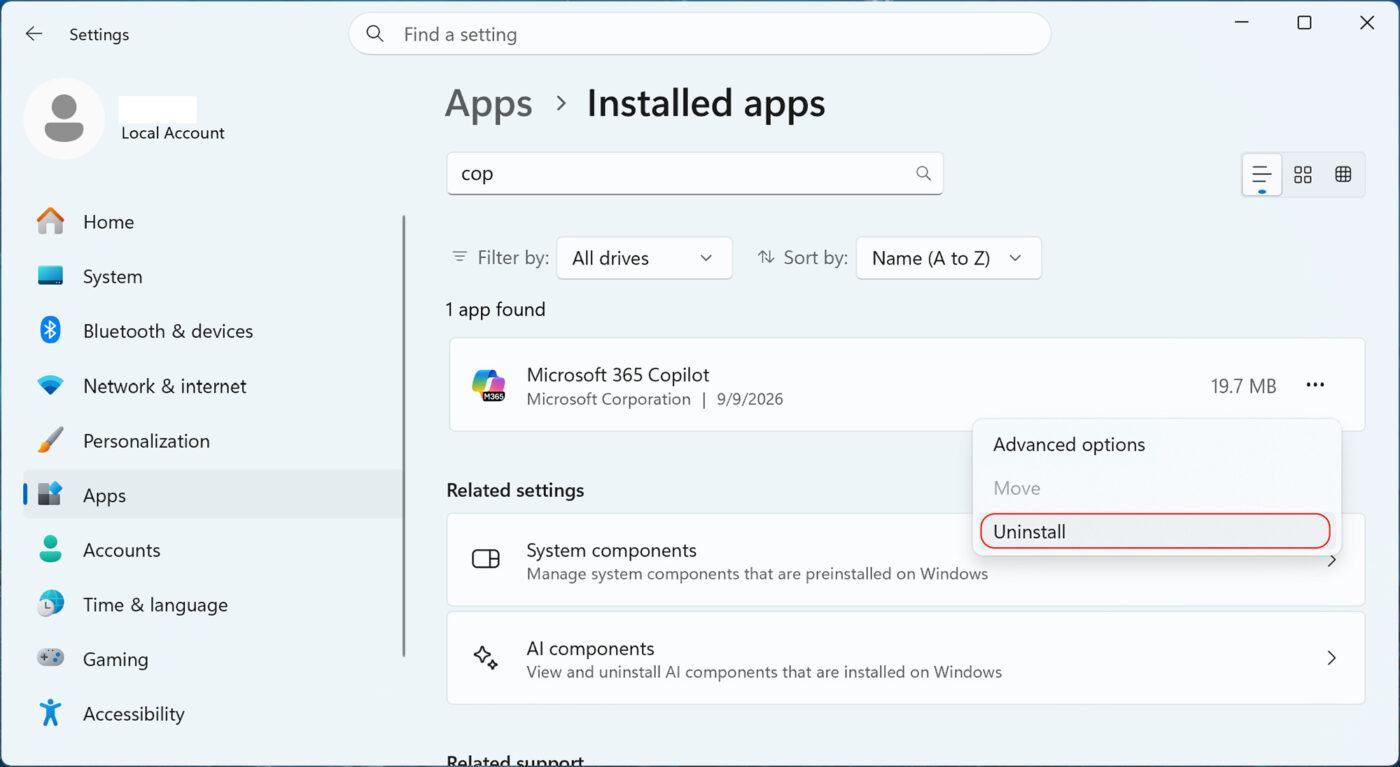Open Home from its house icon
1400x767 pixels.
point(50,221)
